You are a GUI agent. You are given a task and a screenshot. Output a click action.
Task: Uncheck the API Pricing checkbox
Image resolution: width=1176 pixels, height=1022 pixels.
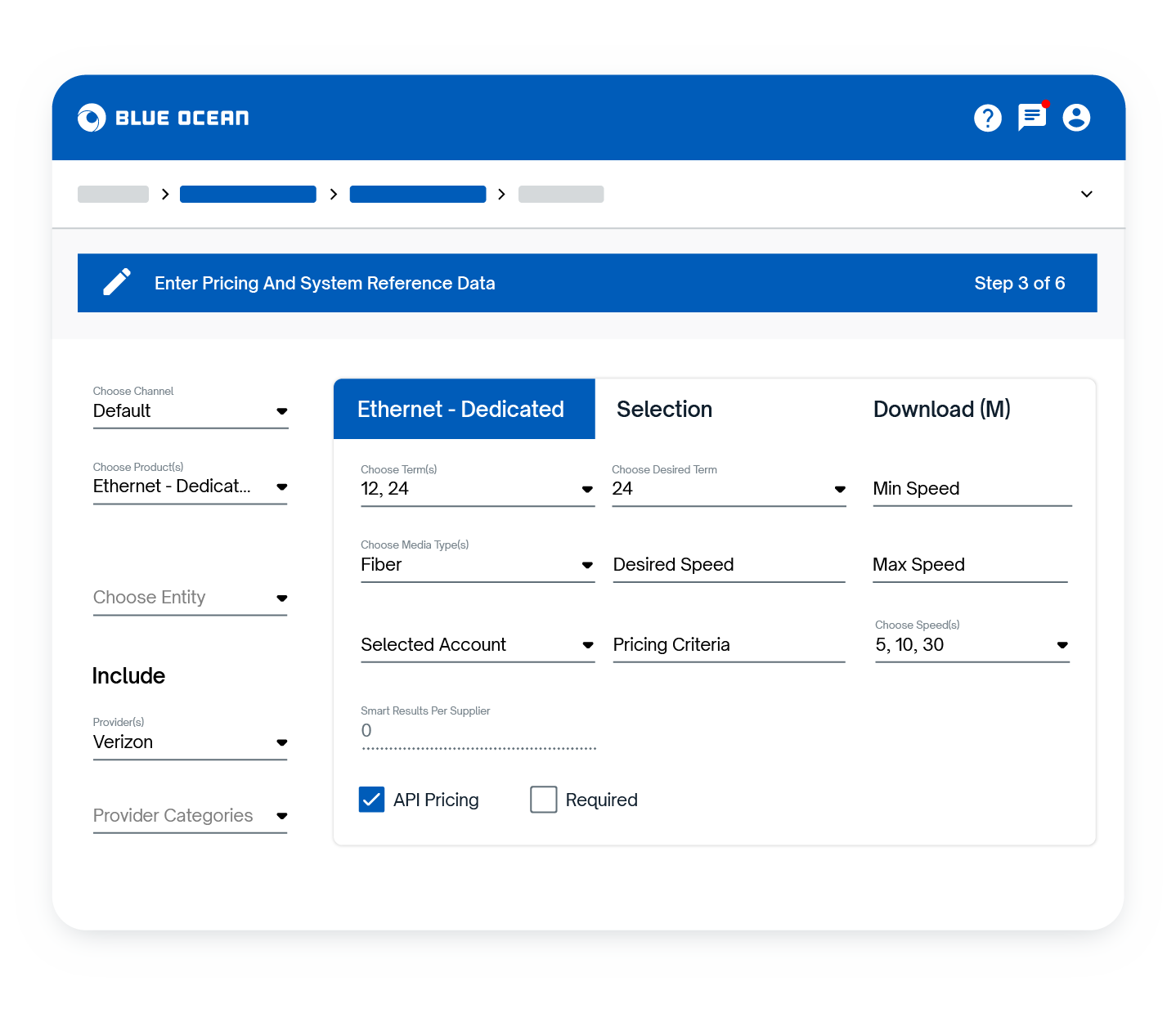click(x=372, y=799)
